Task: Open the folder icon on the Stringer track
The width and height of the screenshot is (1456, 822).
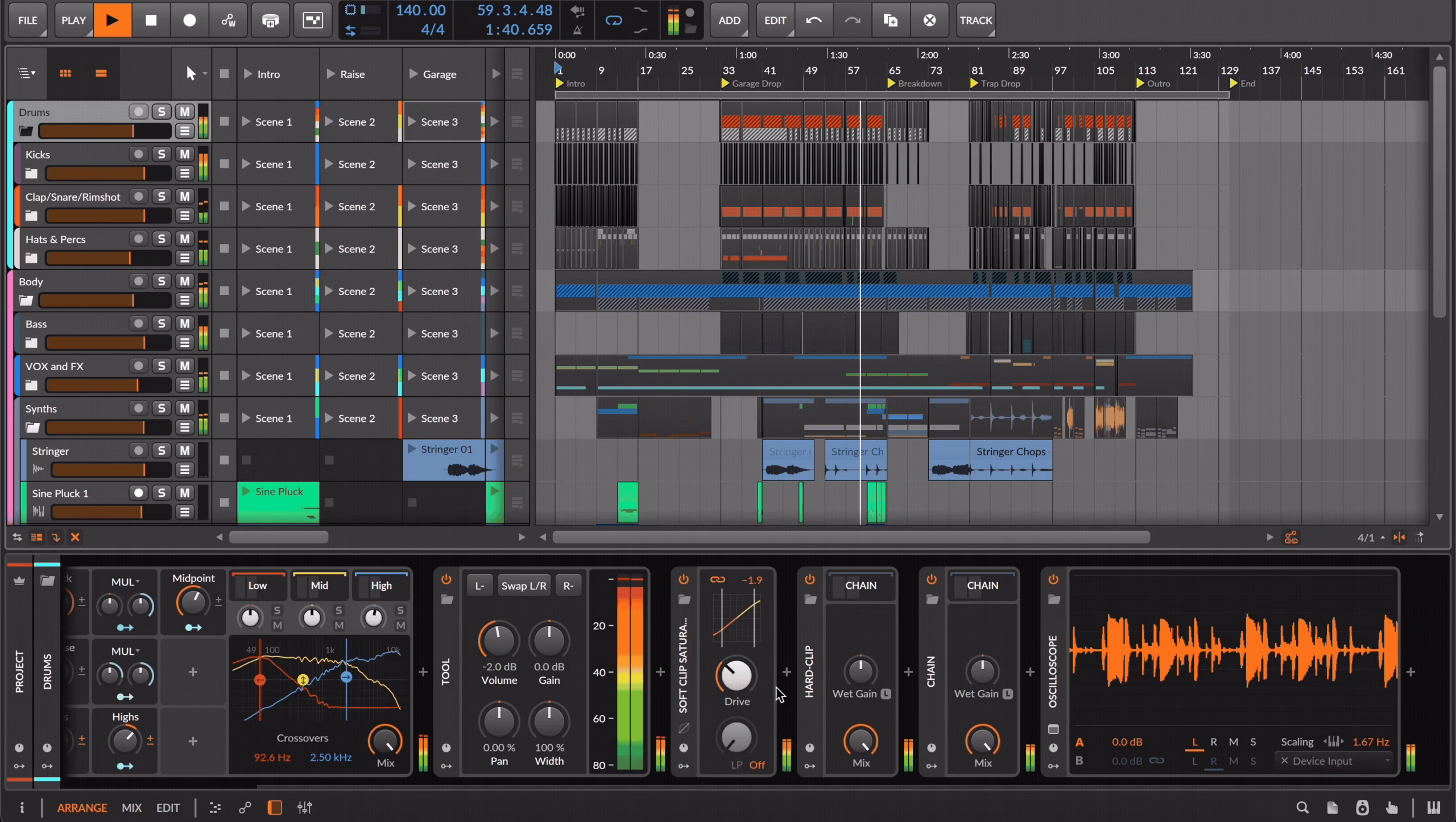Action: tap(38, 469)
